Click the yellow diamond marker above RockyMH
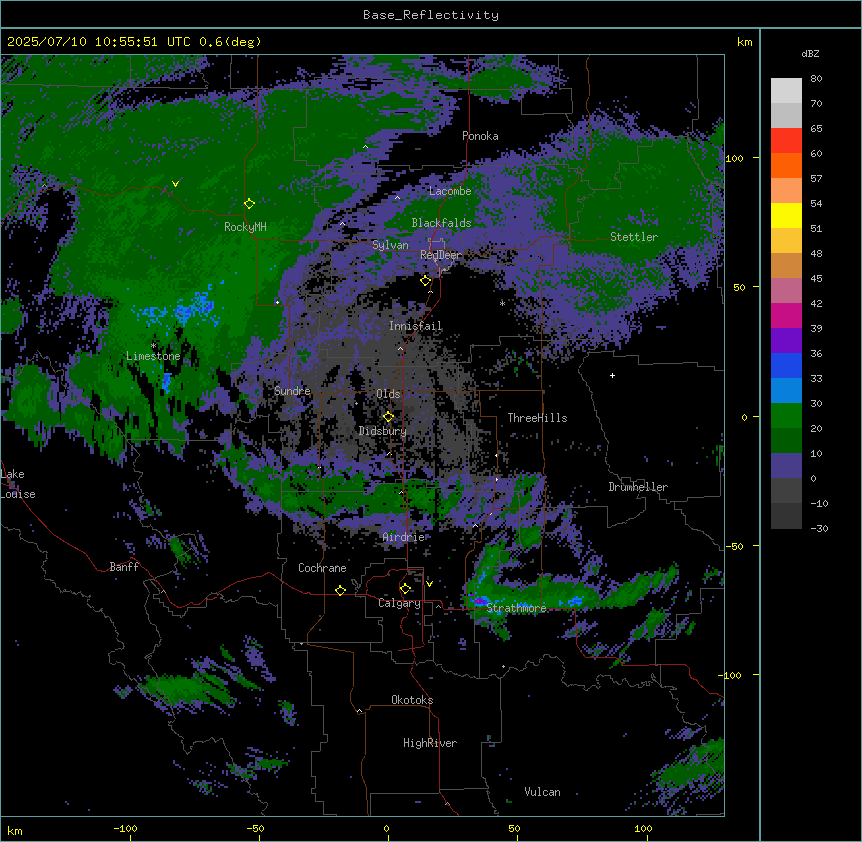 tap(249, 204)
